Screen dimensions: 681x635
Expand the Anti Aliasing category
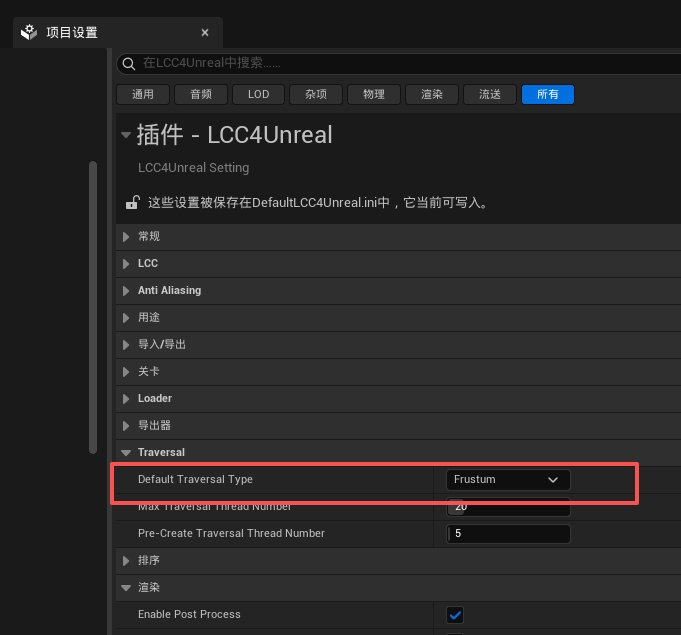pyautogui.click(x=126, y=291)
